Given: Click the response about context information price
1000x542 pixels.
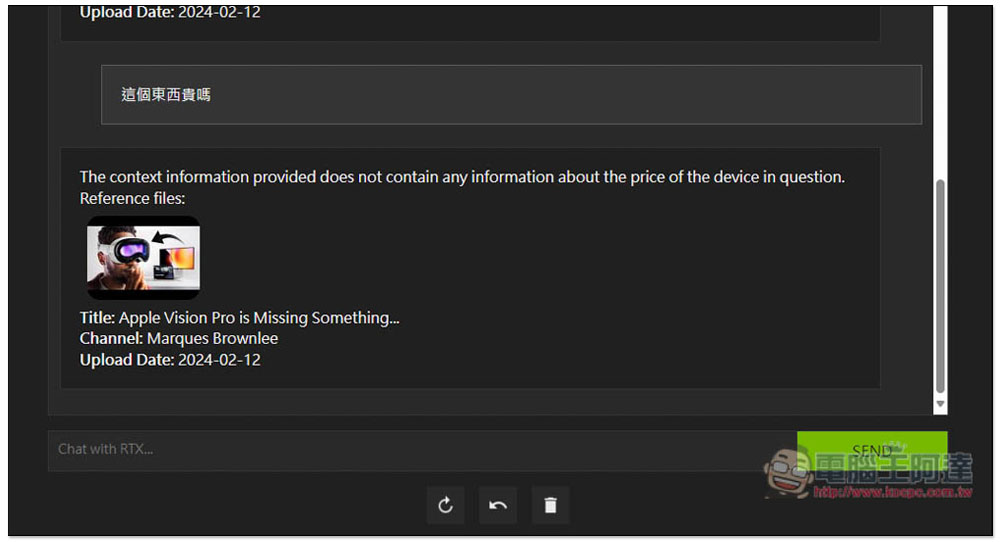Looking at the screenshot, I should click(x=462, y=177).
